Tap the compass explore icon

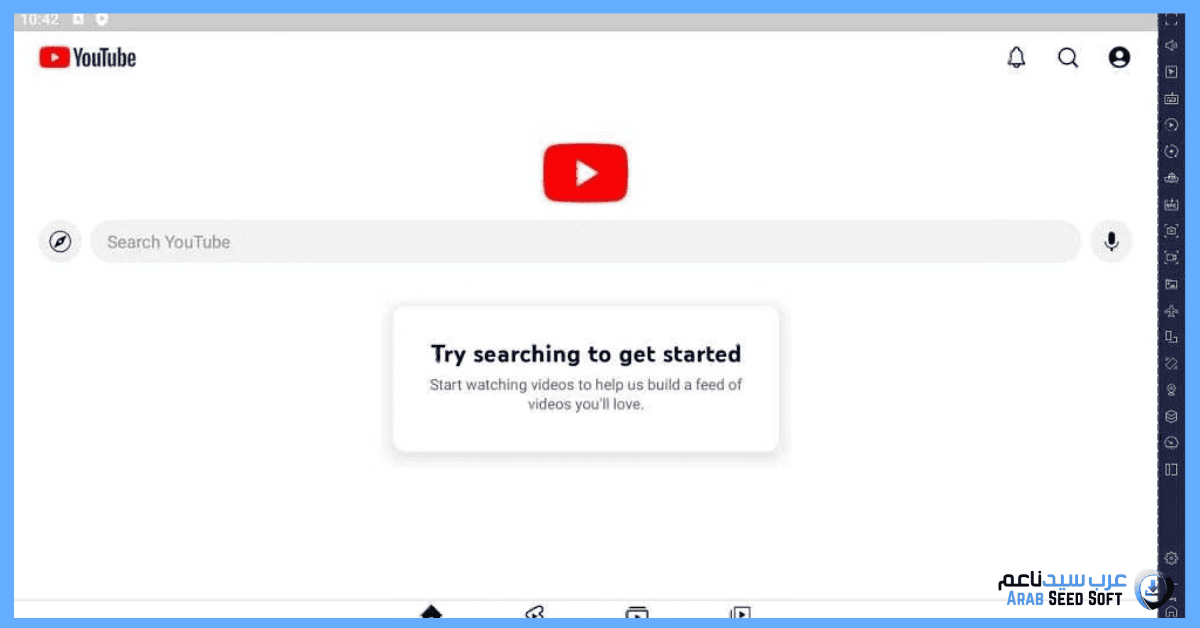pyautogui.click(x=60, y=242)
